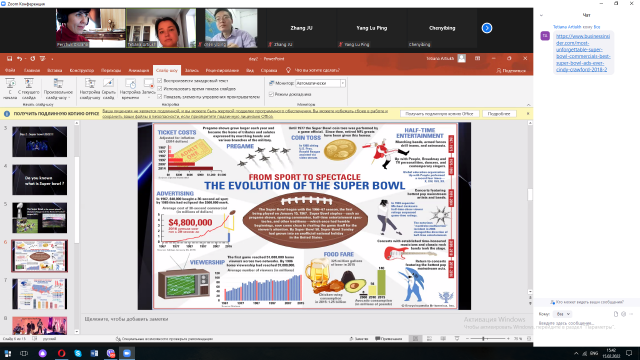
Task: Click the more options ellipsis in chat
Action: pyautogui.click(x=631, y=314)
